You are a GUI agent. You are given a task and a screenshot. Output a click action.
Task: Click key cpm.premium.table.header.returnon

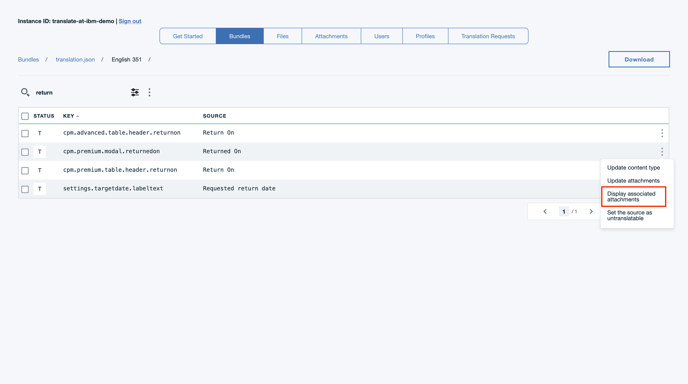point(120,169)
